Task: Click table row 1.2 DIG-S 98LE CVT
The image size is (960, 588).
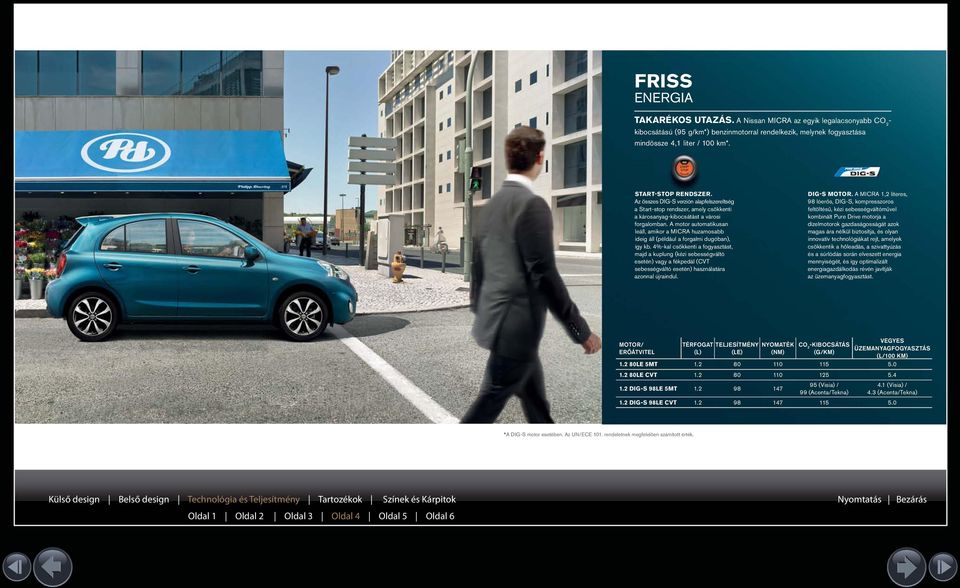Action: pos(774,402)
